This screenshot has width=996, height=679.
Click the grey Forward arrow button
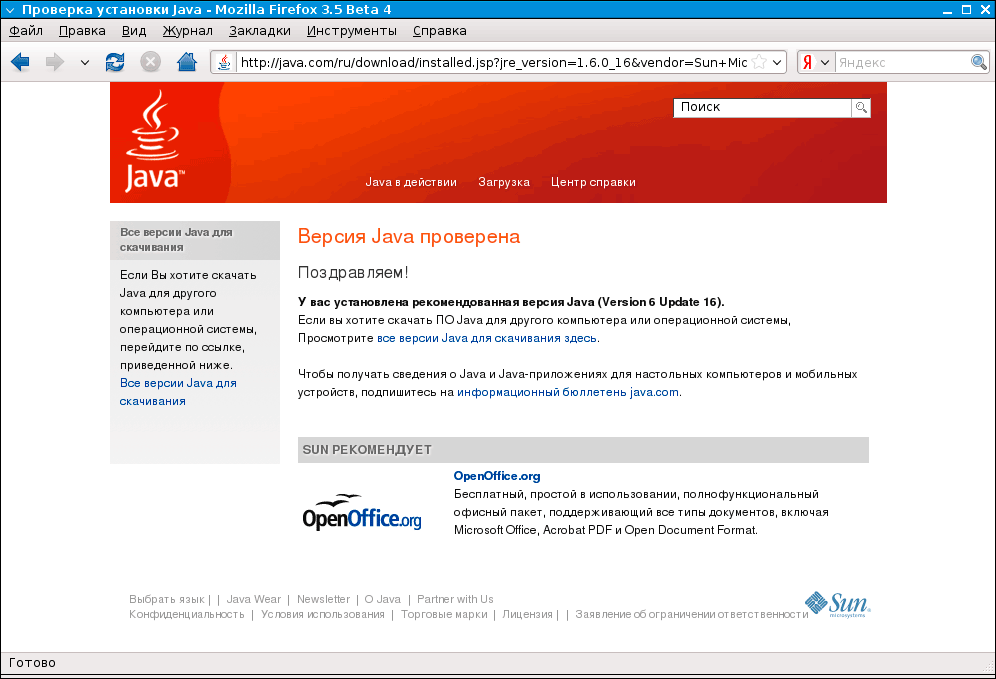[55, 62]
